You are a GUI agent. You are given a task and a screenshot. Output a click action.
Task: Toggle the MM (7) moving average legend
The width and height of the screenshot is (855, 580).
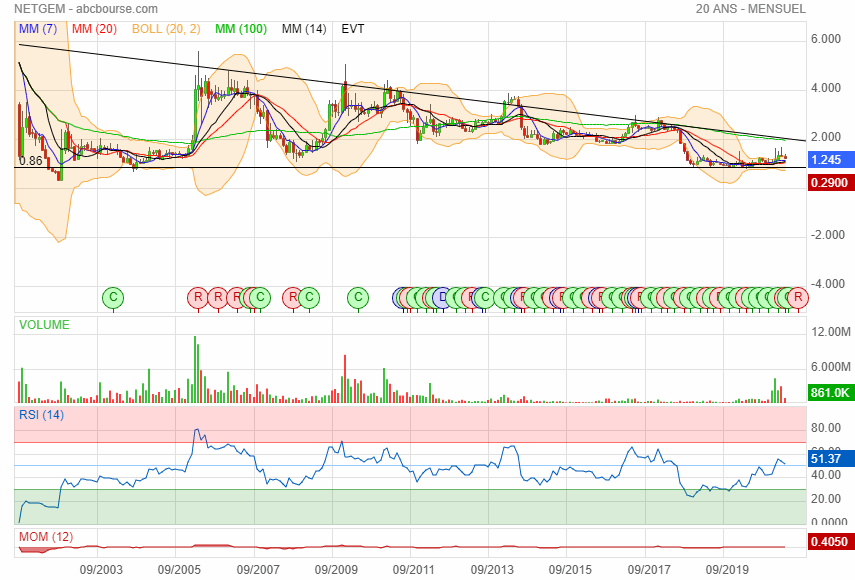[x=38, y=29]
